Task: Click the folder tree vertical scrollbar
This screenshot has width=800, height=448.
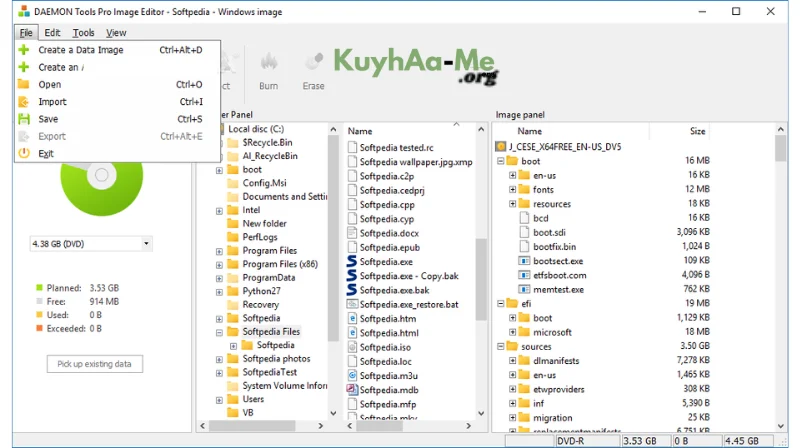Action: [x=333, y=239]
